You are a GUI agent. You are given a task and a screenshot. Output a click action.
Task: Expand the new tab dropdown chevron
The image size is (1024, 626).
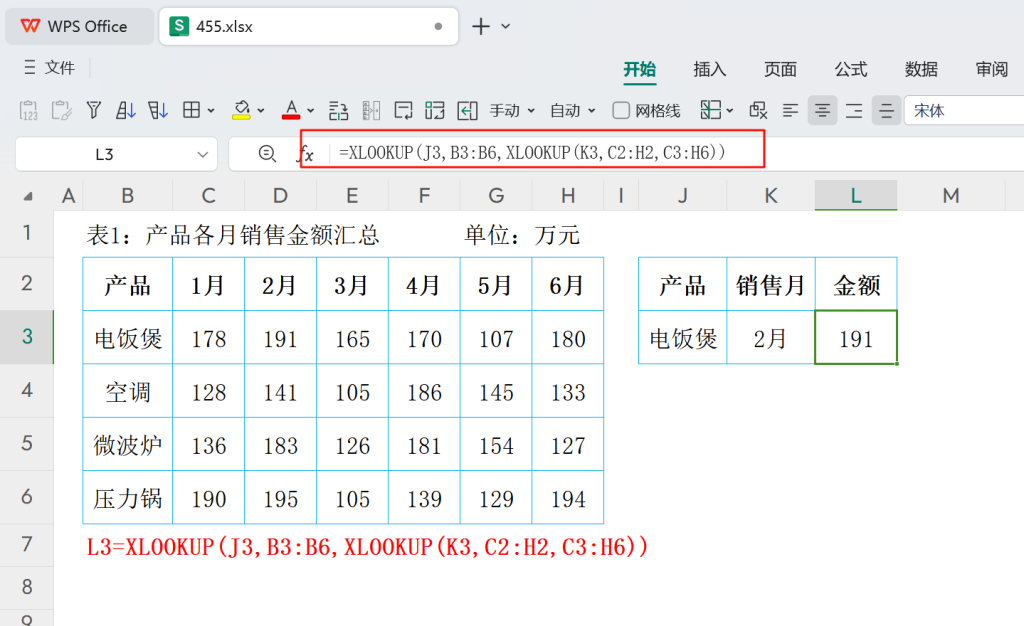pos(505,27)
